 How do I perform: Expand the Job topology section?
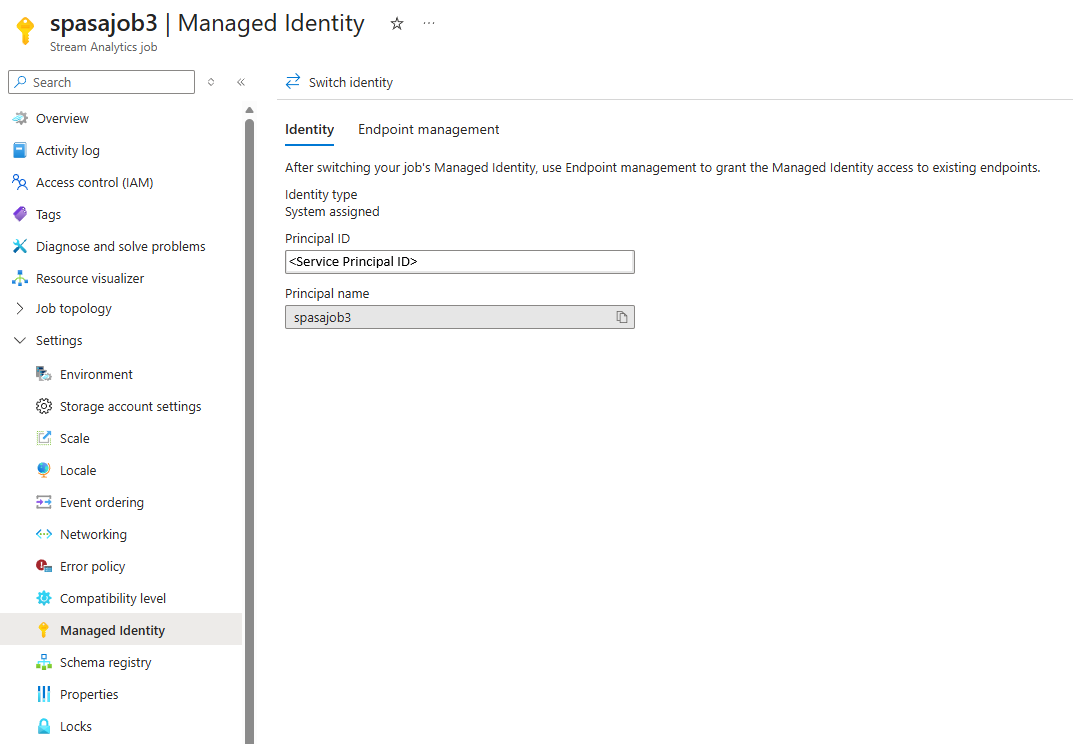click(x=20, y=309)
